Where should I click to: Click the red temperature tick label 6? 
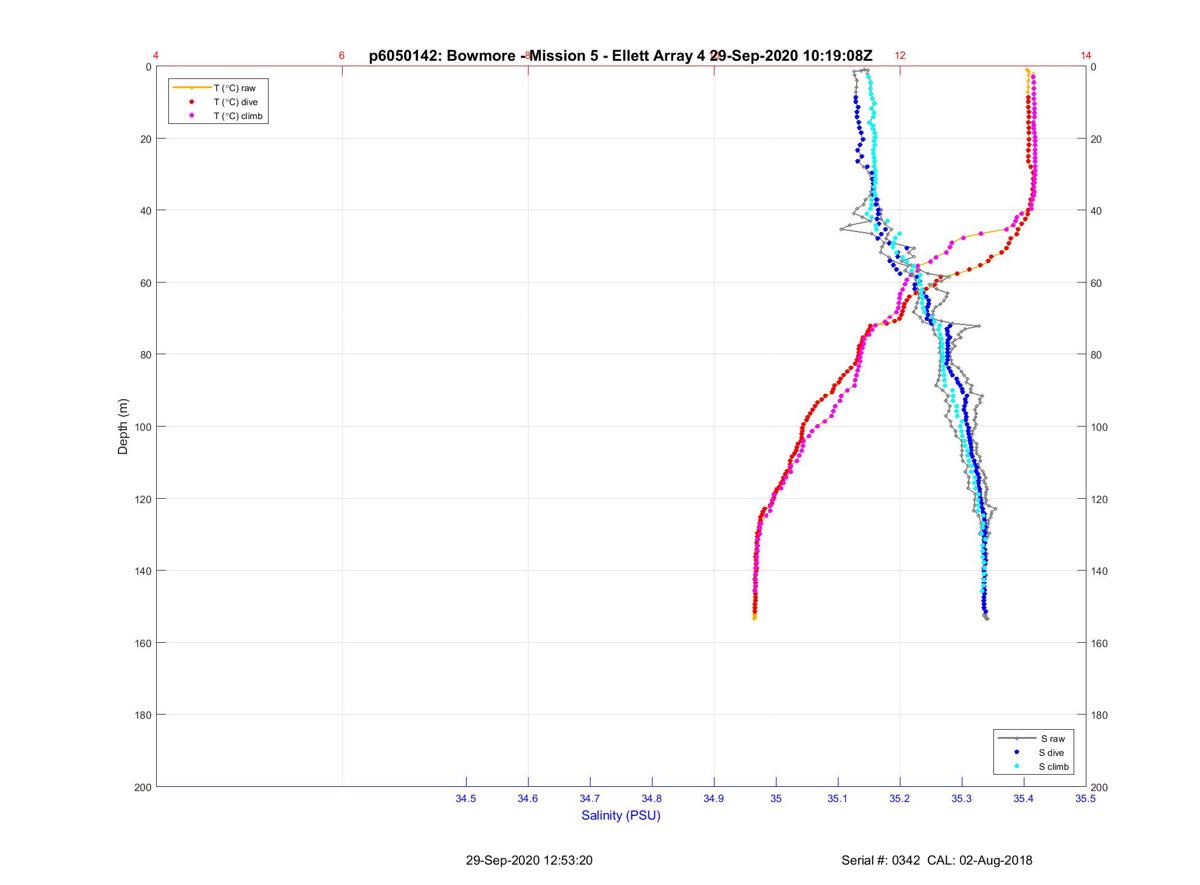tap(342, 56)
